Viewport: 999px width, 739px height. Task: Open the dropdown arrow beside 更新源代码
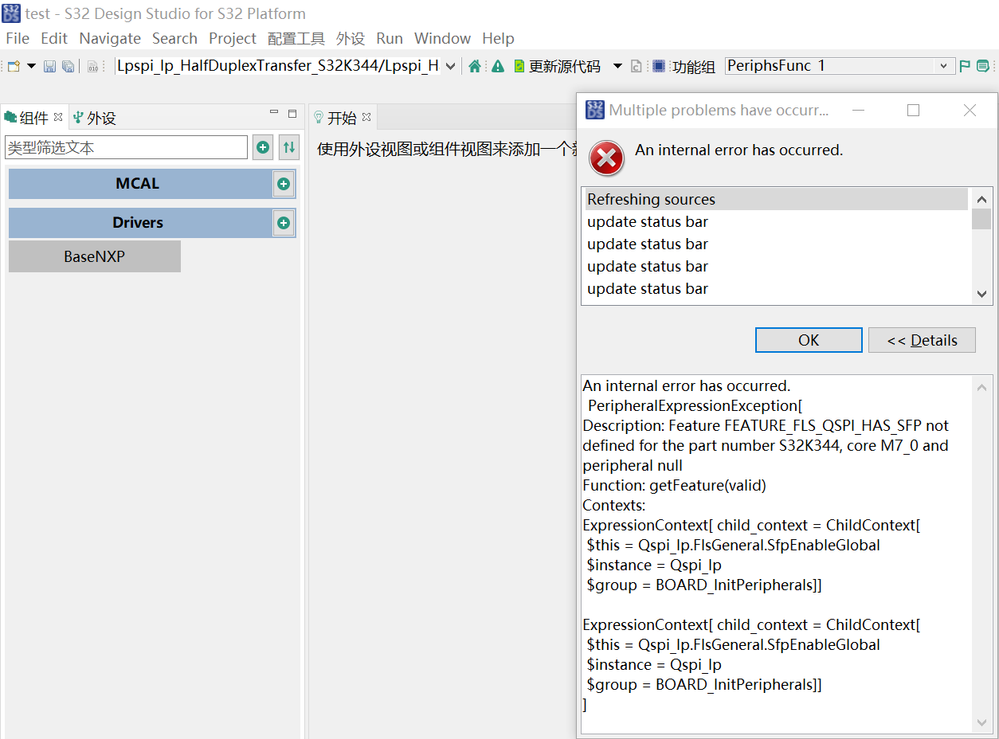[x=617, y=66]
